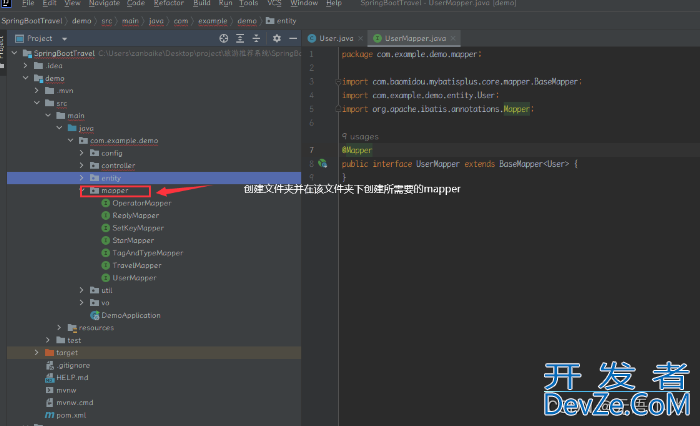Expand the target folder
This screenshot has height=426, width=700.
(x=37, y=353)
